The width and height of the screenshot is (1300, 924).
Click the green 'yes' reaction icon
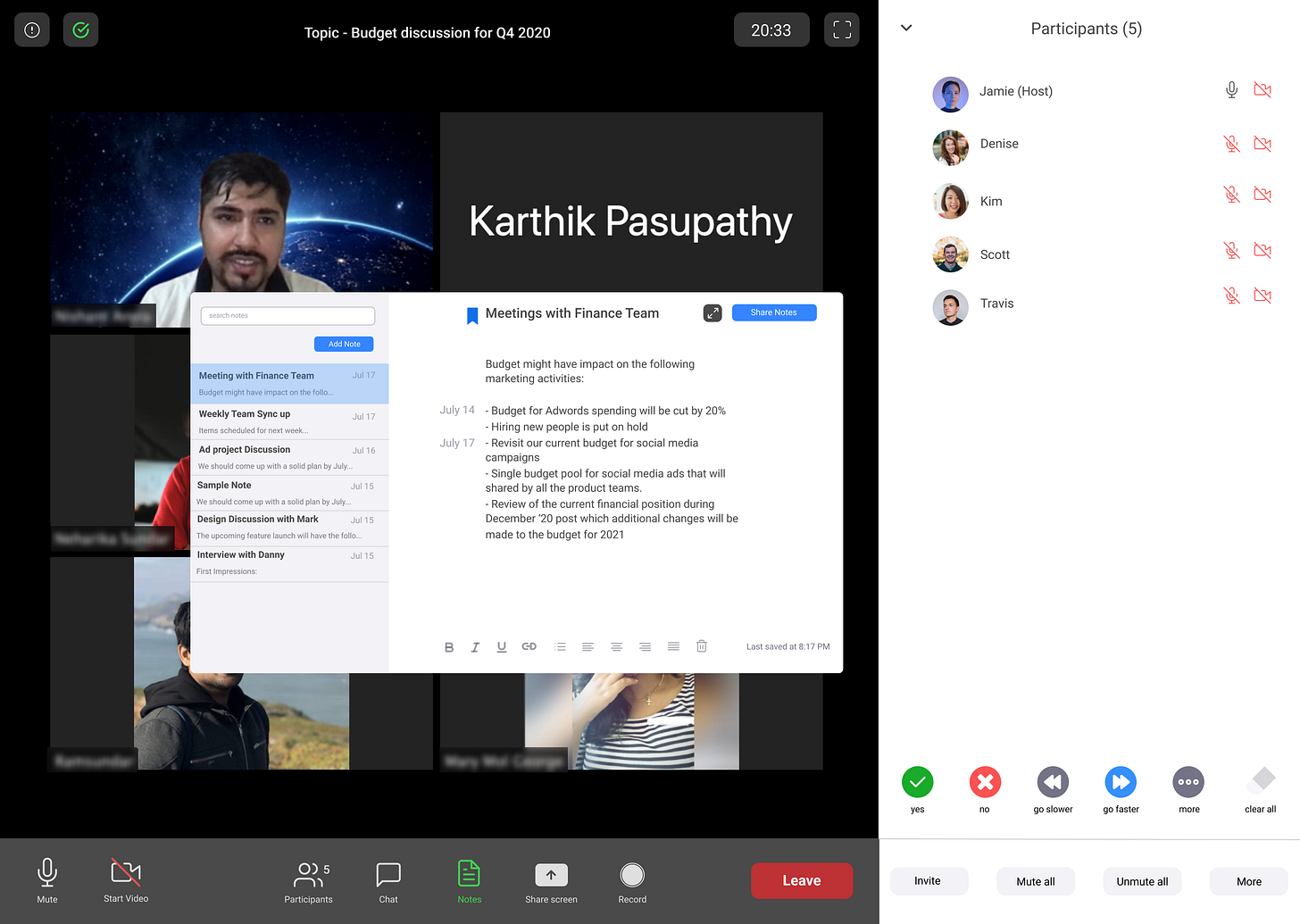pyautogui.click(x=917, y=783)
